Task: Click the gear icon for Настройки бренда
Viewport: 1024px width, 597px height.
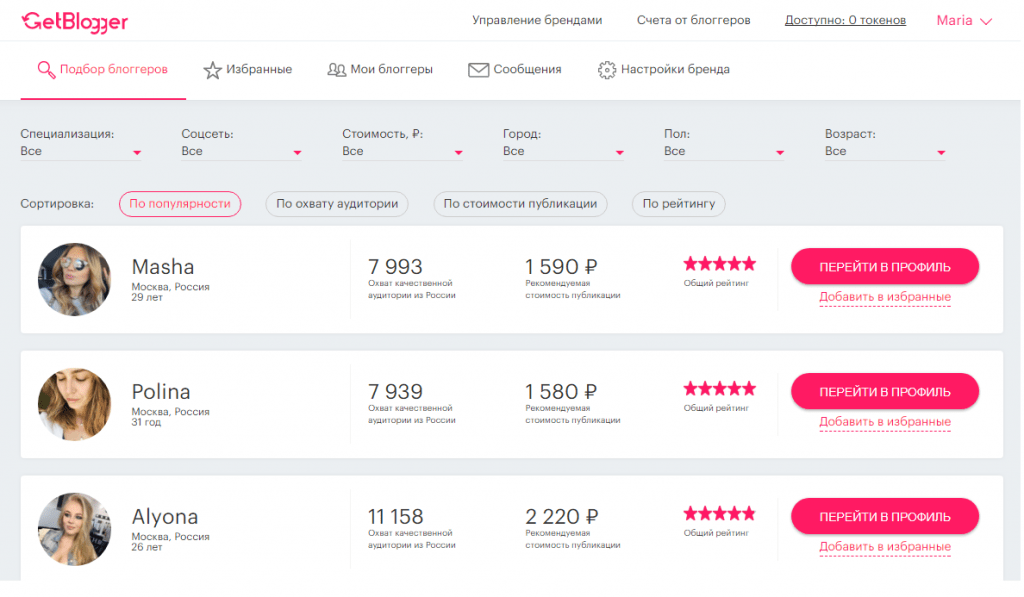Action: [x=606, y=70]
